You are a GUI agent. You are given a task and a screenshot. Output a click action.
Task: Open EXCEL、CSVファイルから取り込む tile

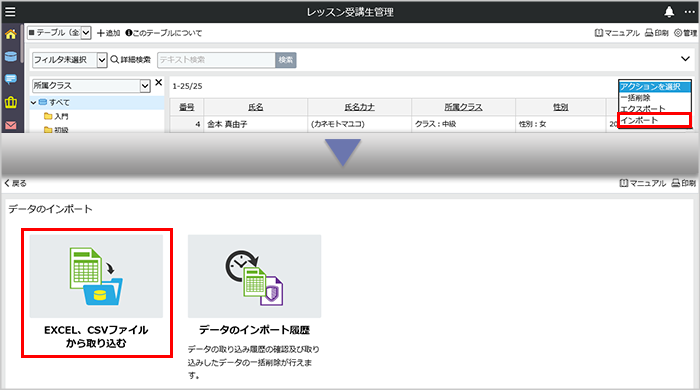click(x=96, y=293)
